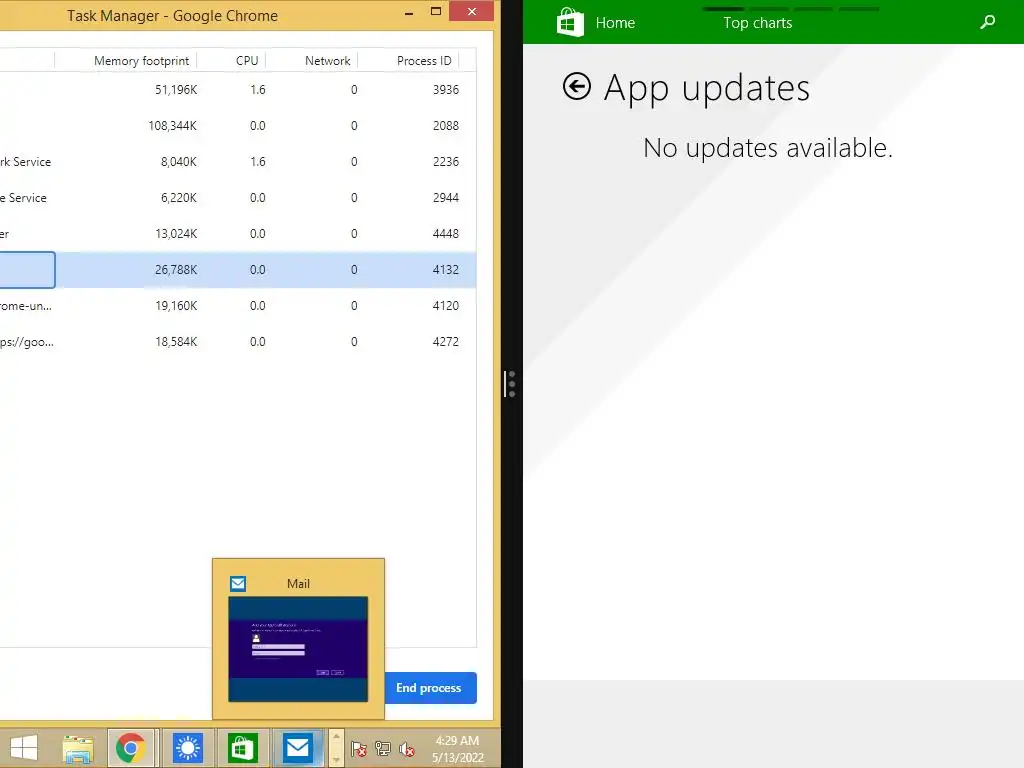Click the Mail taskbar icon
Viewport: 1024px width, 768px height.
point(297,748)
